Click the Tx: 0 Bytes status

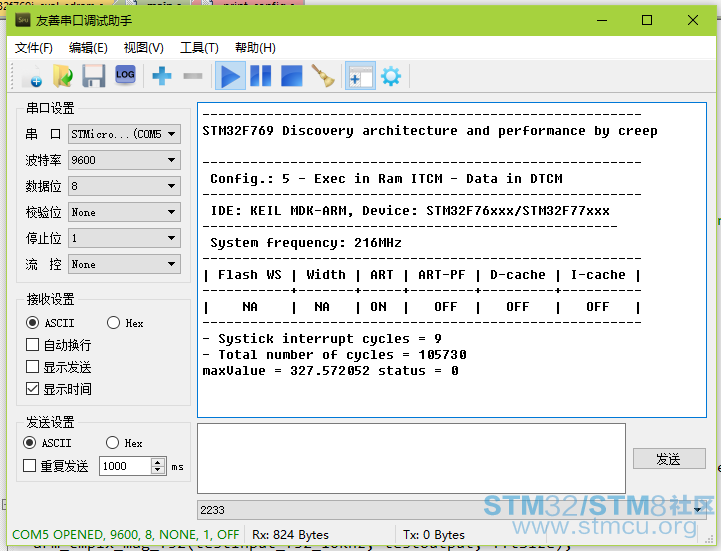click(x=434, y=535)
